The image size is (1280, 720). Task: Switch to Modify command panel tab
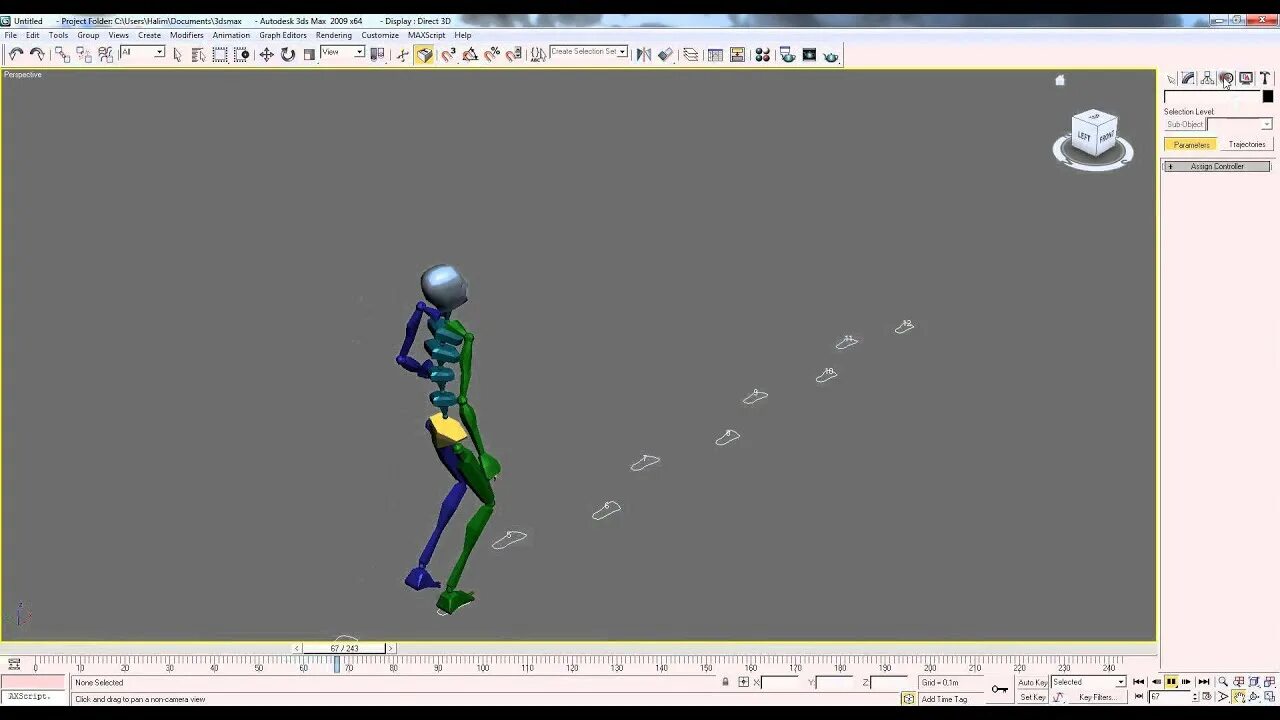(1188, 79)
